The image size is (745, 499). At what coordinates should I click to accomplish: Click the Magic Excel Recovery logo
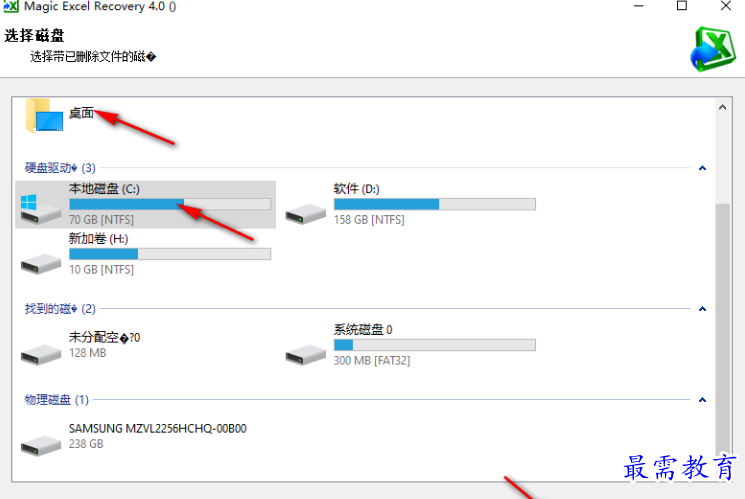click(713, 49)
